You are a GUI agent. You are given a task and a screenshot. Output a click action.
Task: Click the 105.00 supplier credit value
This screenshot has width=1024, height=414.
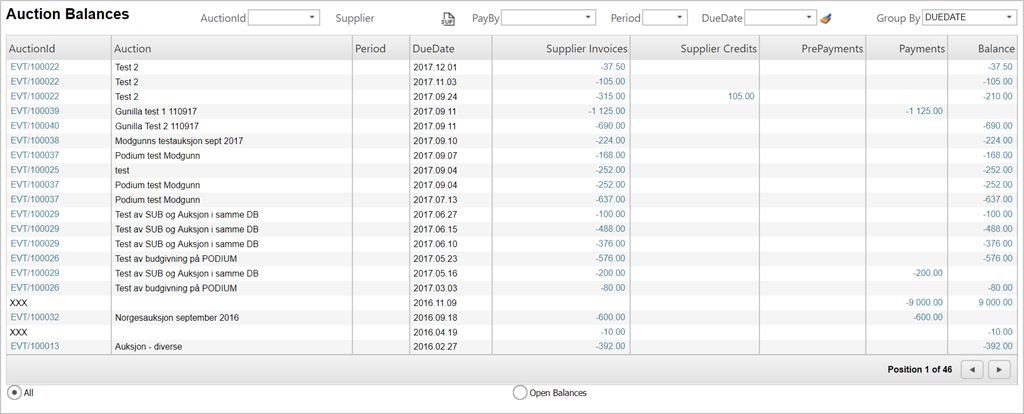pyautogui.click(x=740, y=96)
